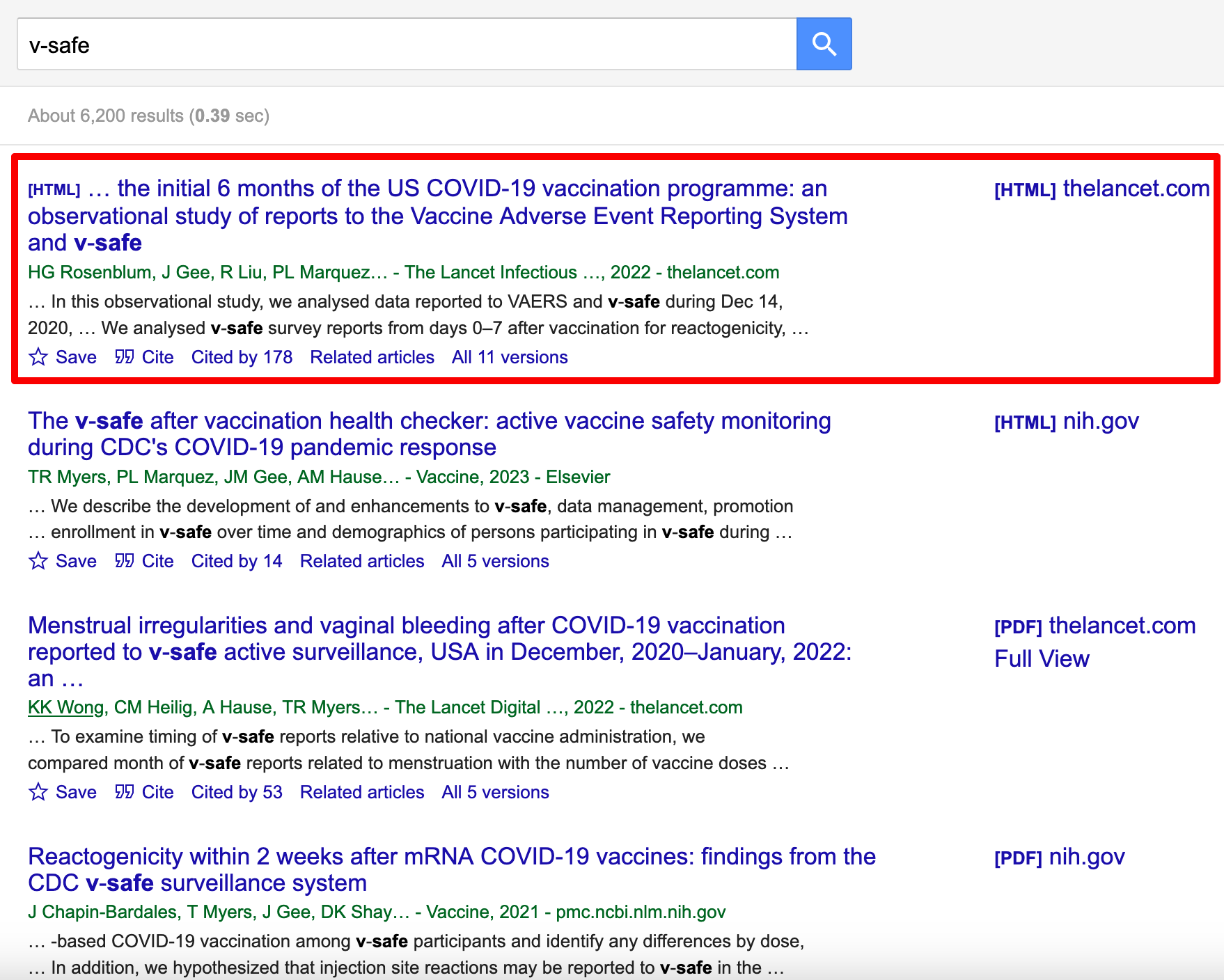Open Menstrual irregularities and vaginal bleeding title
This screenshot has width=1224, height=980.
440,651
